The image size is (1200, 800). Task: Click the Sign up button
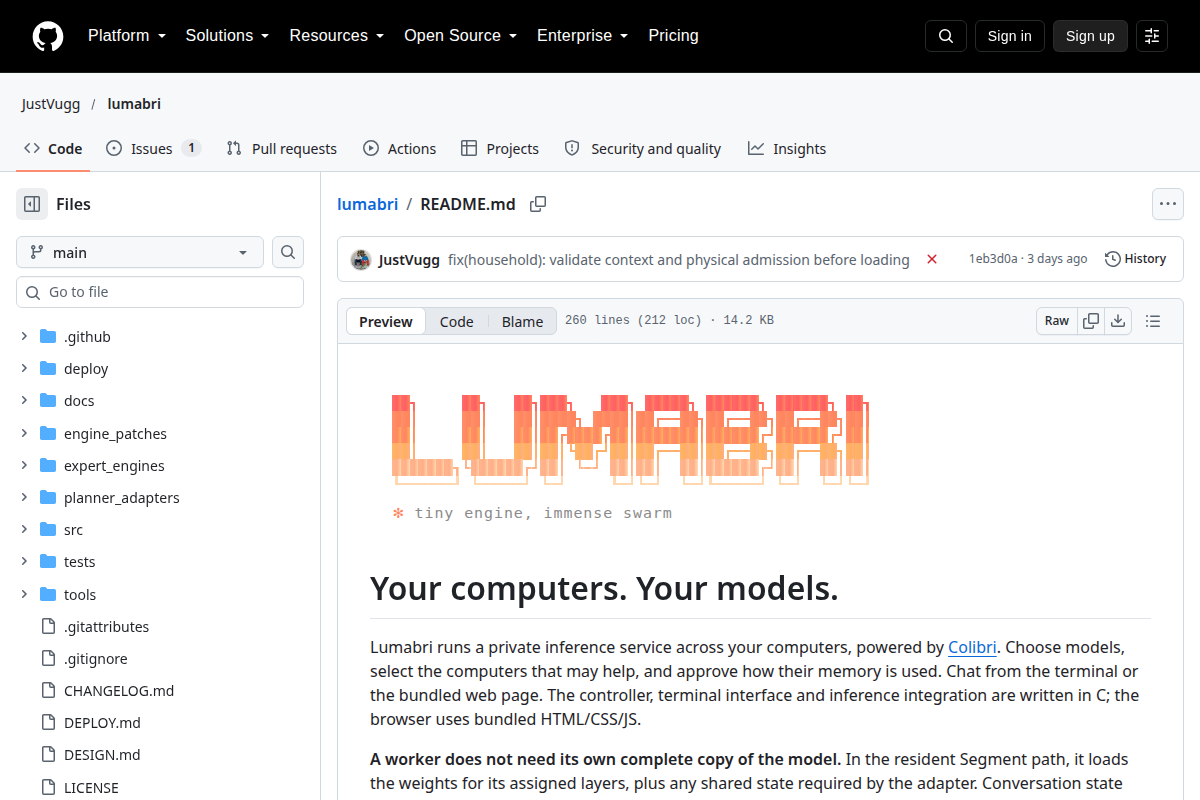click(1090, 36)
